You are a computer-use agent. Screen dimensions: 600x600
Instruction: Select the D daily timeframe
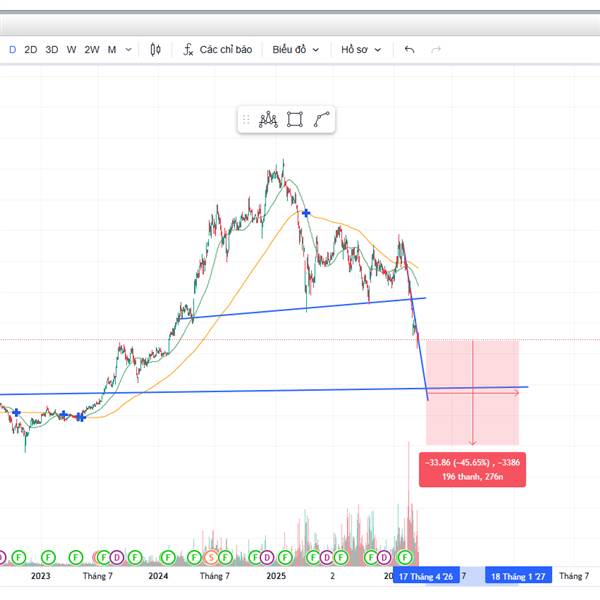[x=13, y=50]
